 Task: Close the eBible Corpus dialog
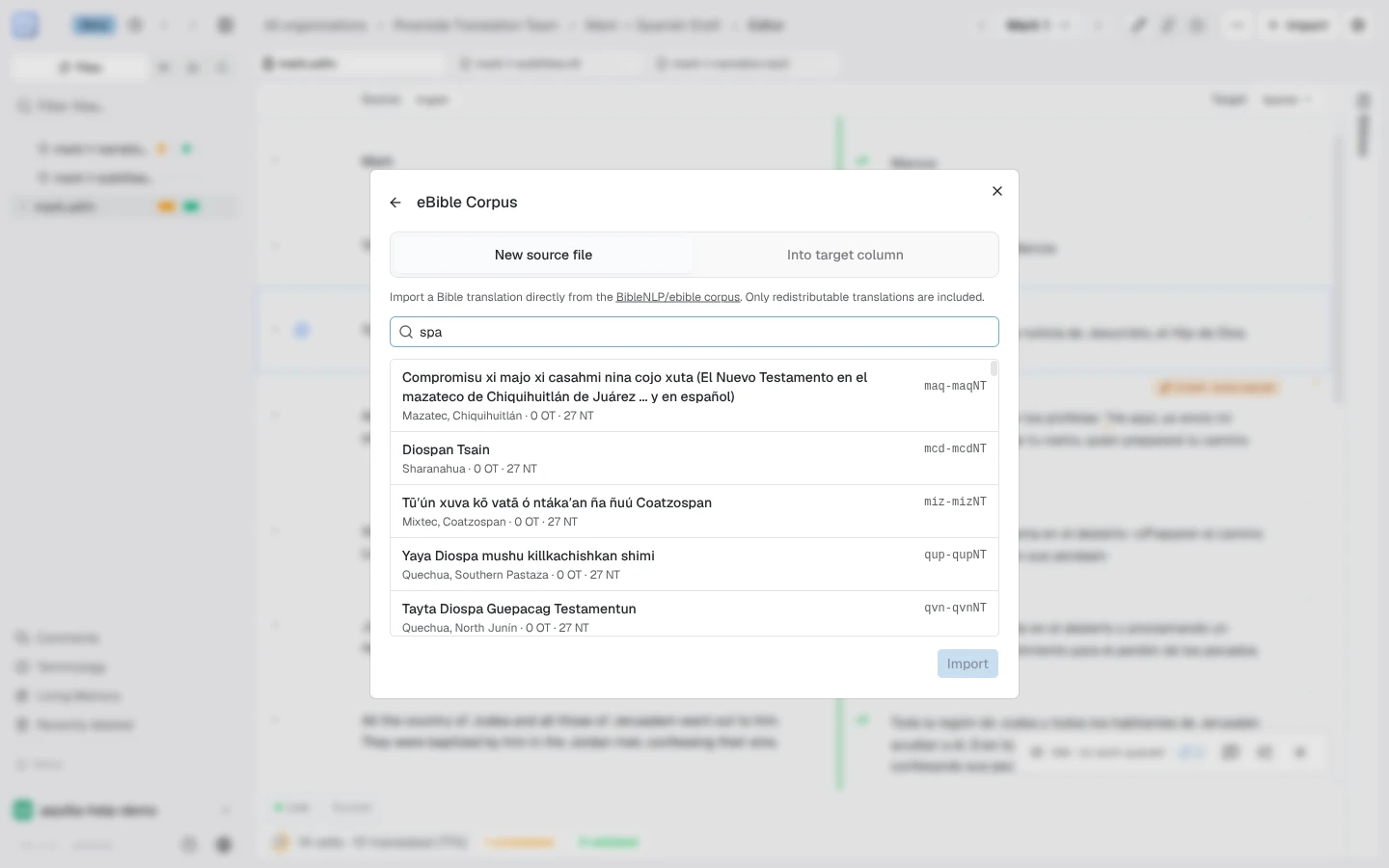point(997,191)
